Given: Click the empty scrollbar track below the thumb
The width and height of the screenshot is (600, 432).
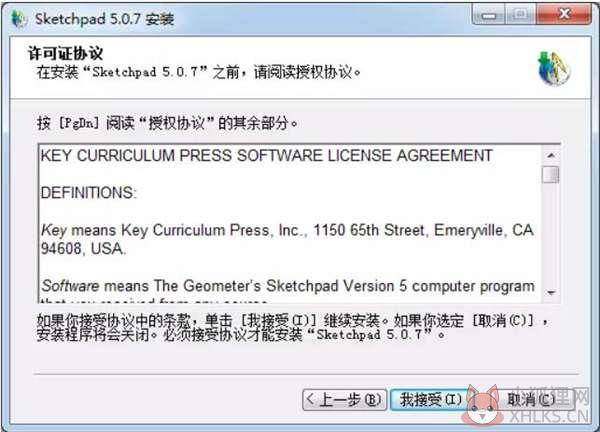Looking at the screenshot, I should [551, 234].
